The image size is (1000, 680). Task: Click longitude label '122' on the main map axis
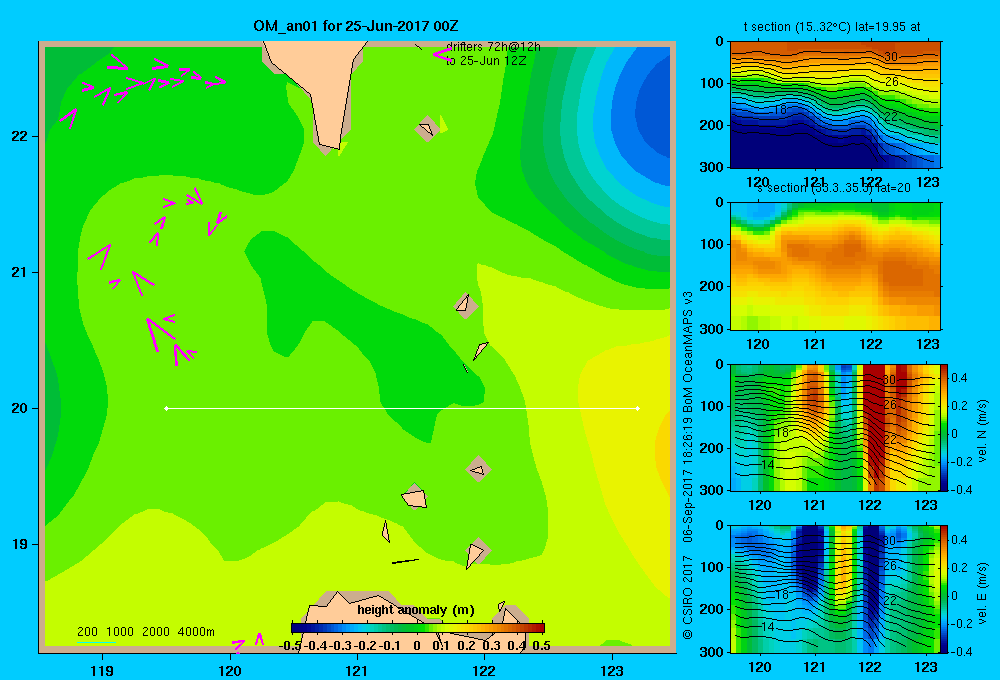point(484,670)
